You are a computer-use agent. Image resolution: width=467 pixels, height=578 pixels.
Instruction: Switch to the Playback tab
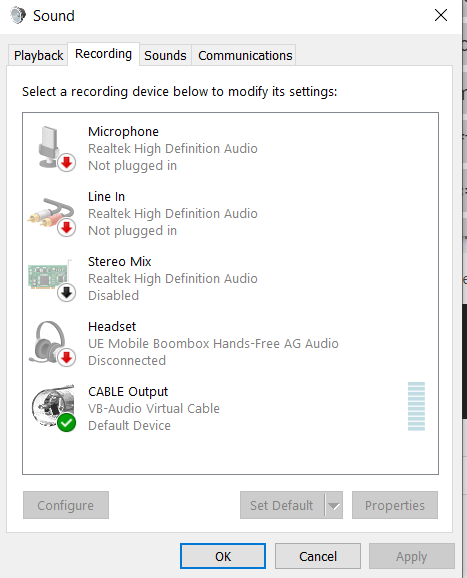[38, 56]
